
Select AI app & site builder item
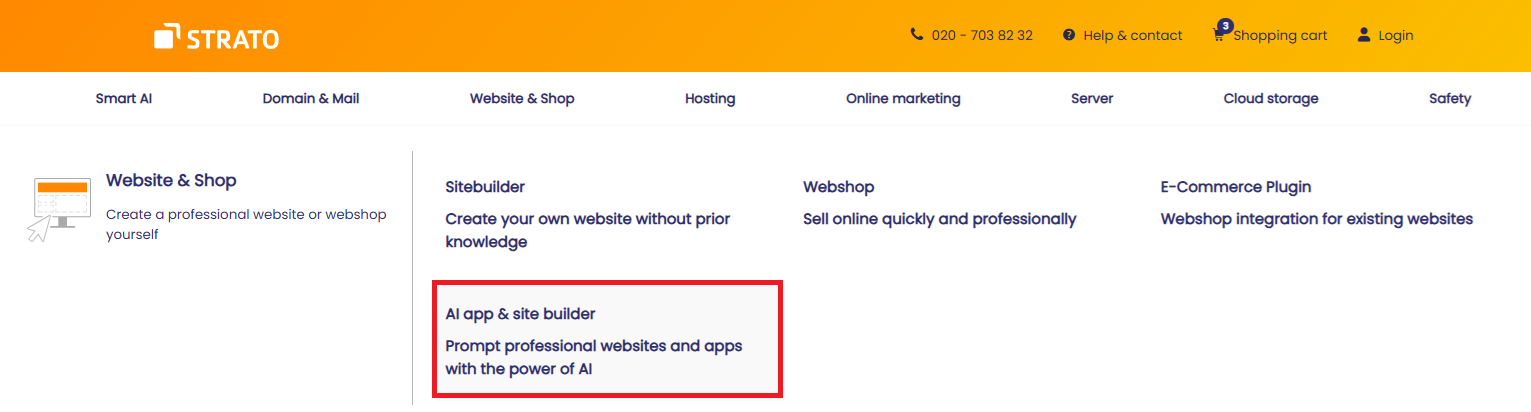coord(520,314)
